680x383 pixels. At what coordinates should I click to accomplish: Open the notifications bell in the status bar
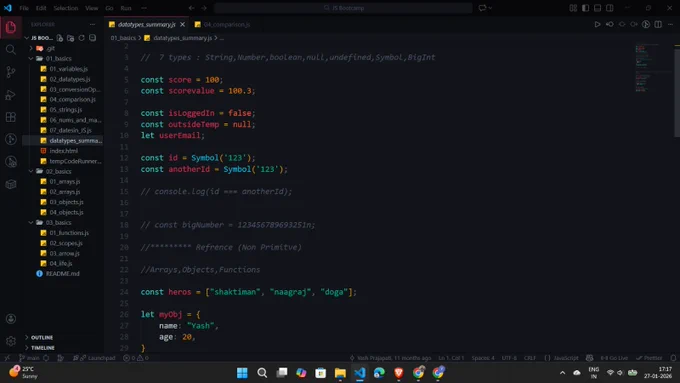pyautogui.click(x=673, y=358)
